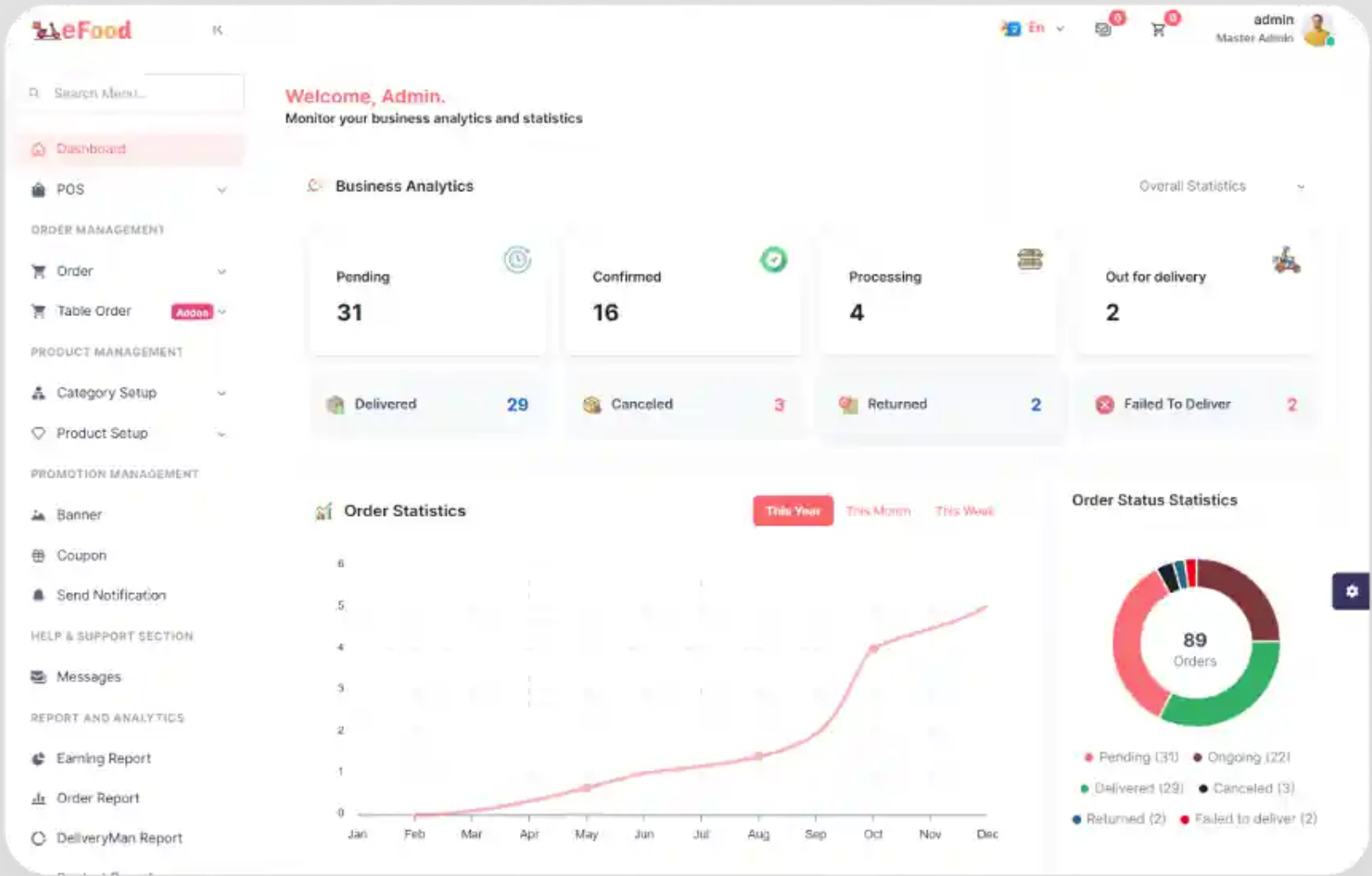This screenshot has height=876, width=1372.
Task: Switch to This Month tab
Action: click(878, 511)
